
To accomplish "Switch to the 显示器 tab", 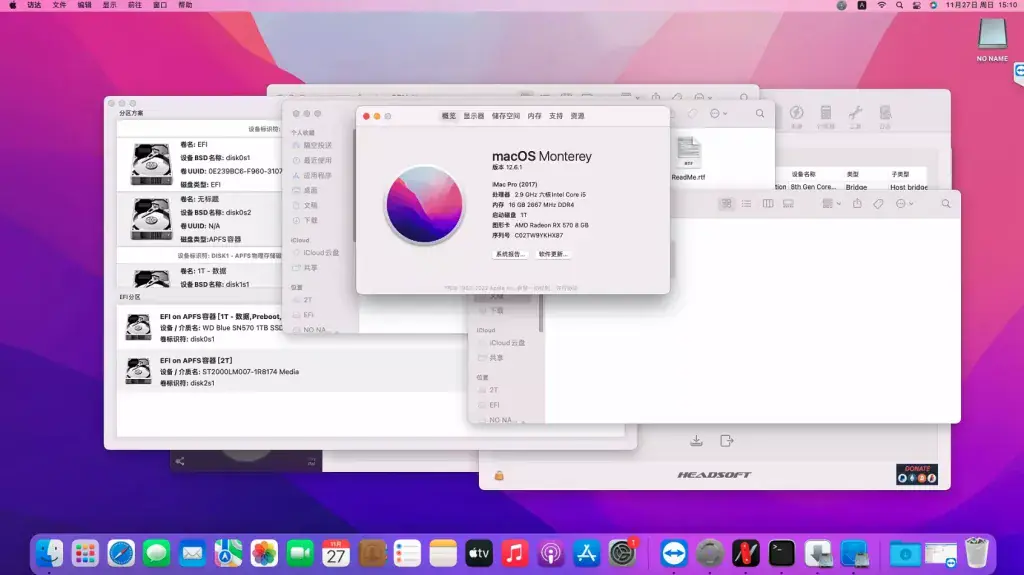I will coord(473,116).
